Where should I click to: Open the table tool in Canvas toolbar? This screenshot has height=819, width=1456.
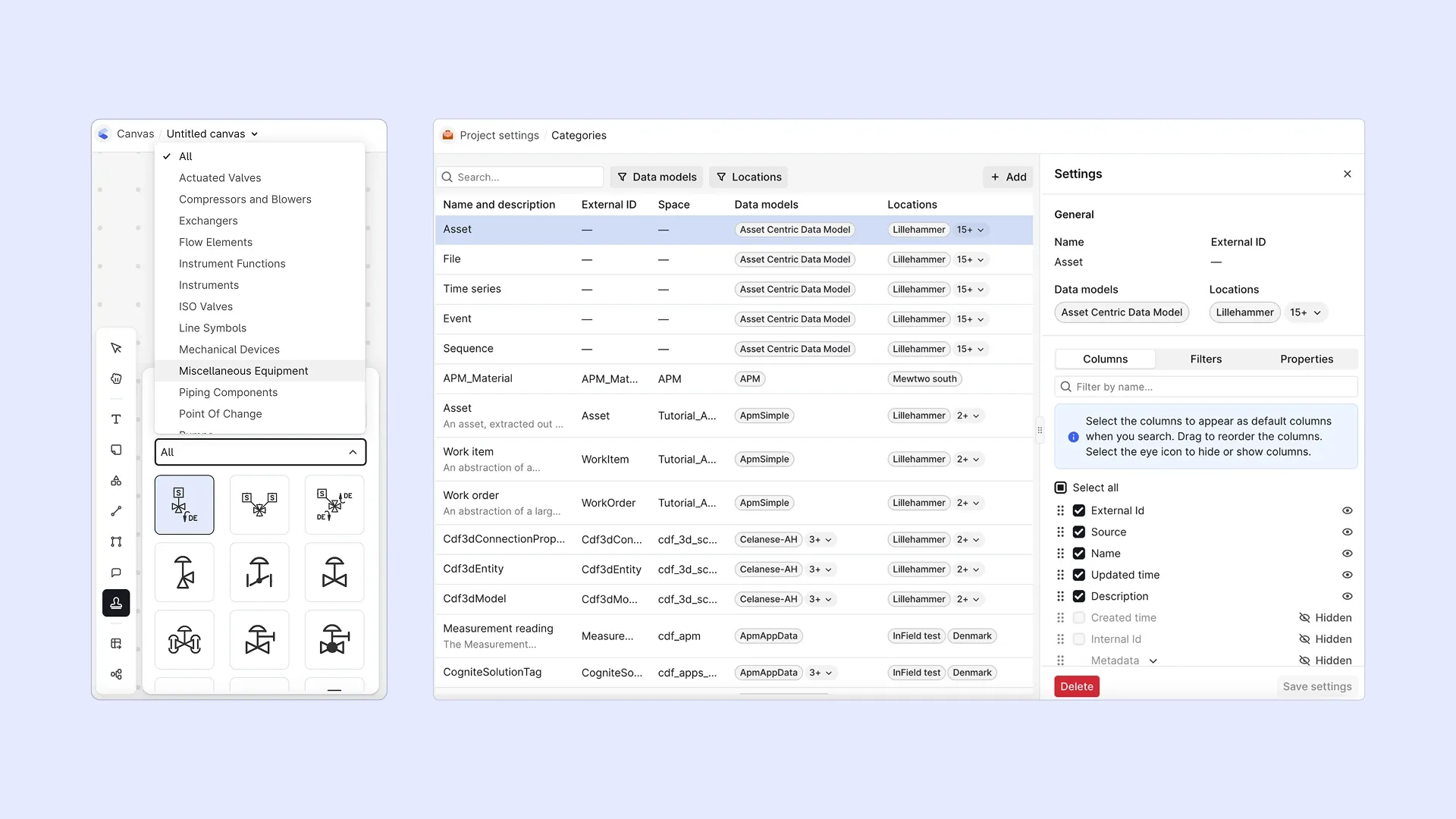[x=116, y=644]
